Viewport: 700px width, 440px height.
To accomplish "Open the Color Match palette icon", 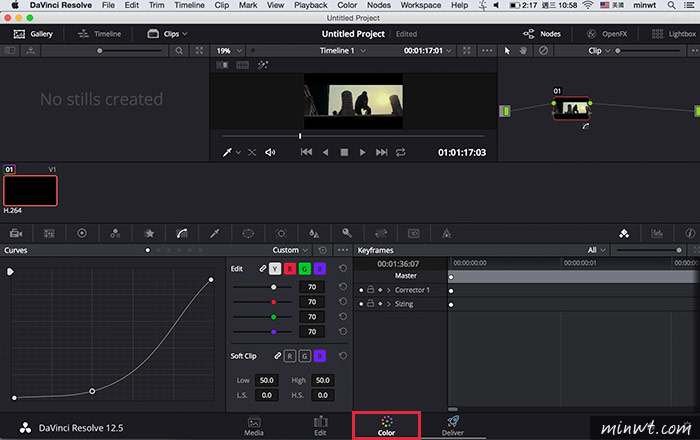I will [49, 233].
